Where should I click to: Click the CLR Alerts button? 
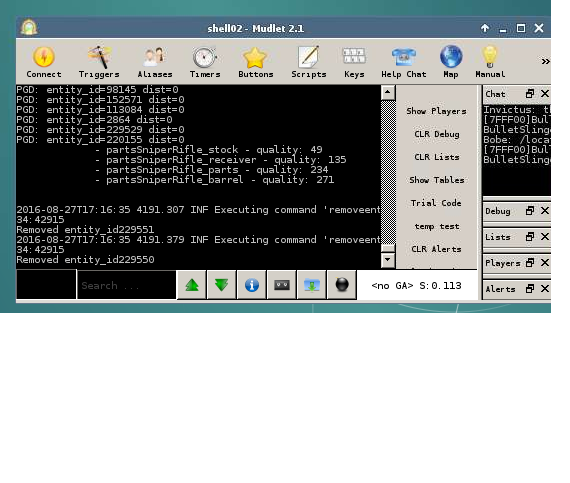click(x=436, y=249)
